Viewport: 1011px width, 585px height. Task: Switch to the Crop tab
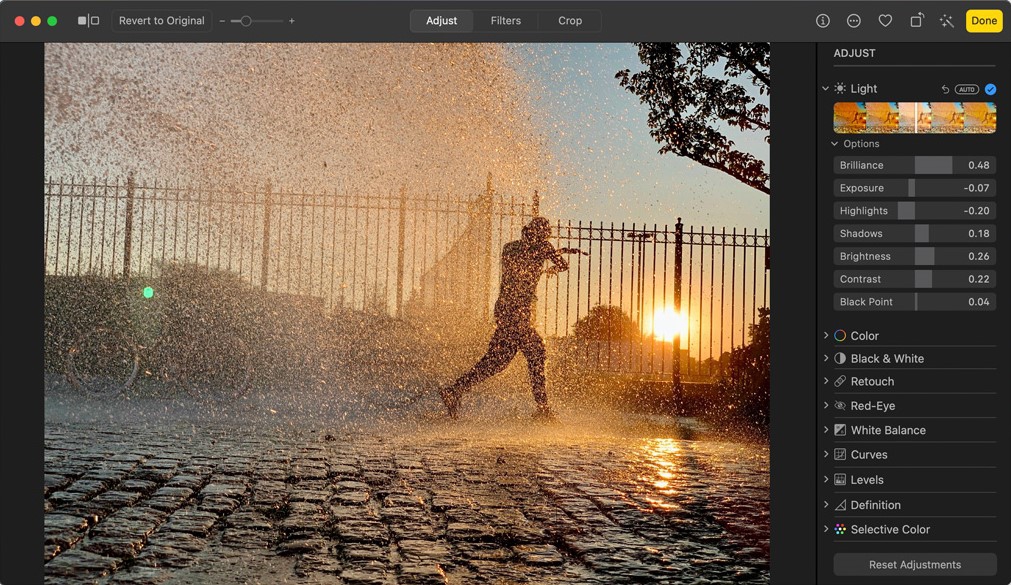click(x=570, y=21)
